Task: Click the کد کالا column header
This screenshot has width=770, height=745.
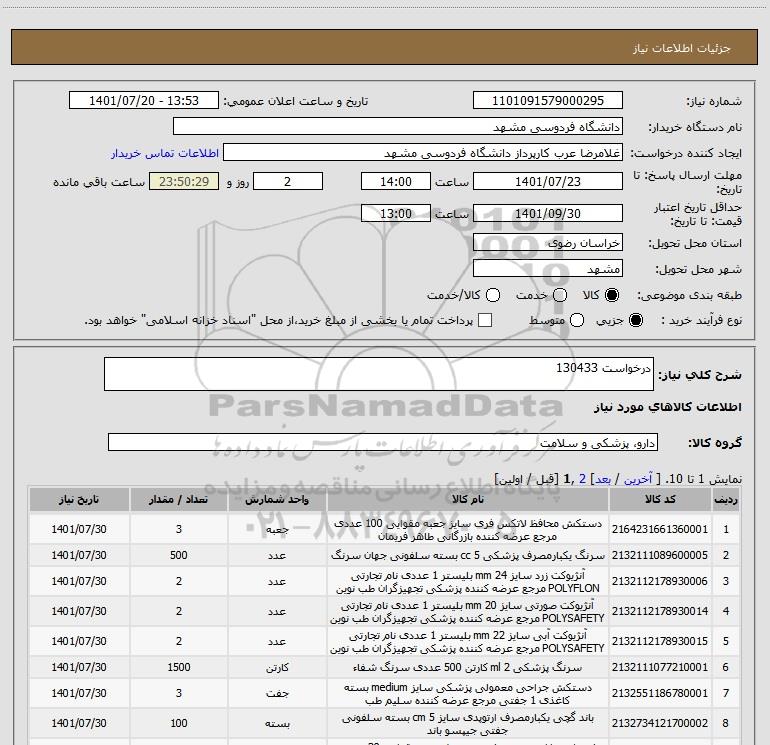Action: tap(660, 499)
